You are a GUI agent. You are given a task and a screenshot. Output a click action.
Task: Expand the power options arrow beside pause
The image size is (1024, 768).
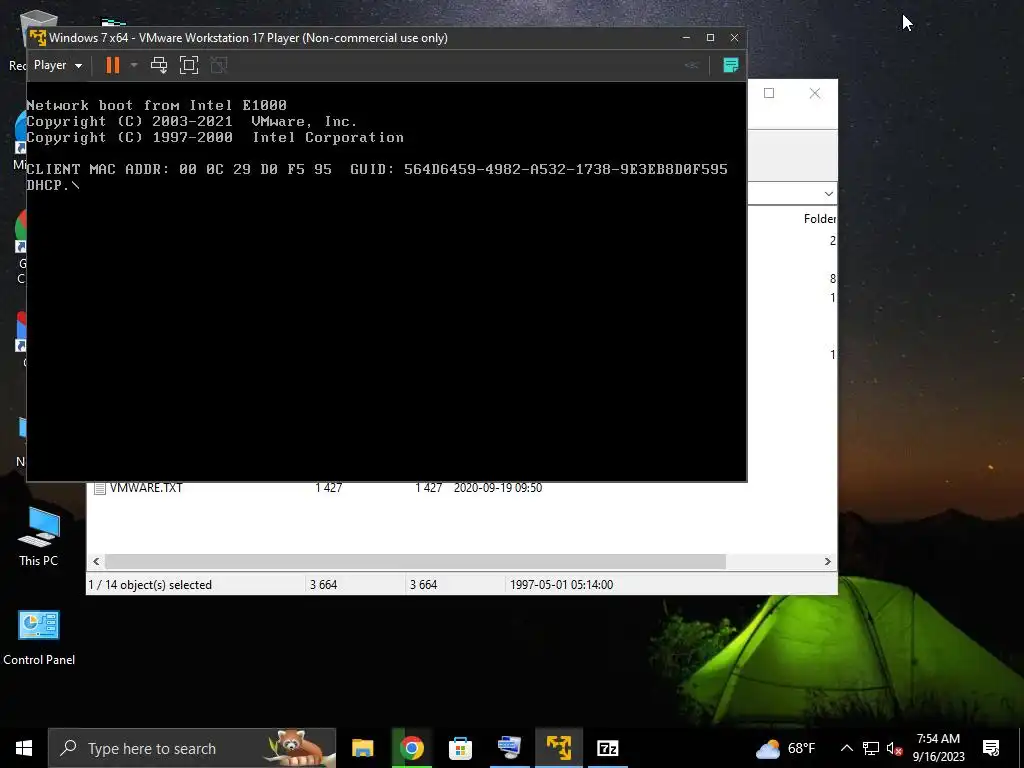coord(134,65)
